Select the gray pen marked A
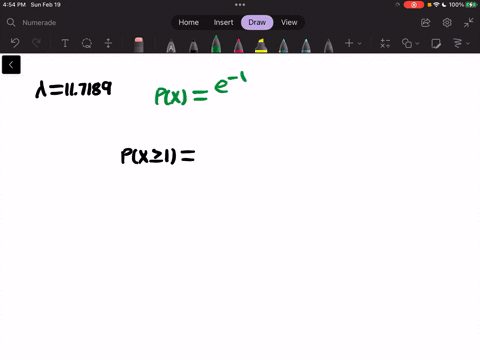 (x=171, y=46)
